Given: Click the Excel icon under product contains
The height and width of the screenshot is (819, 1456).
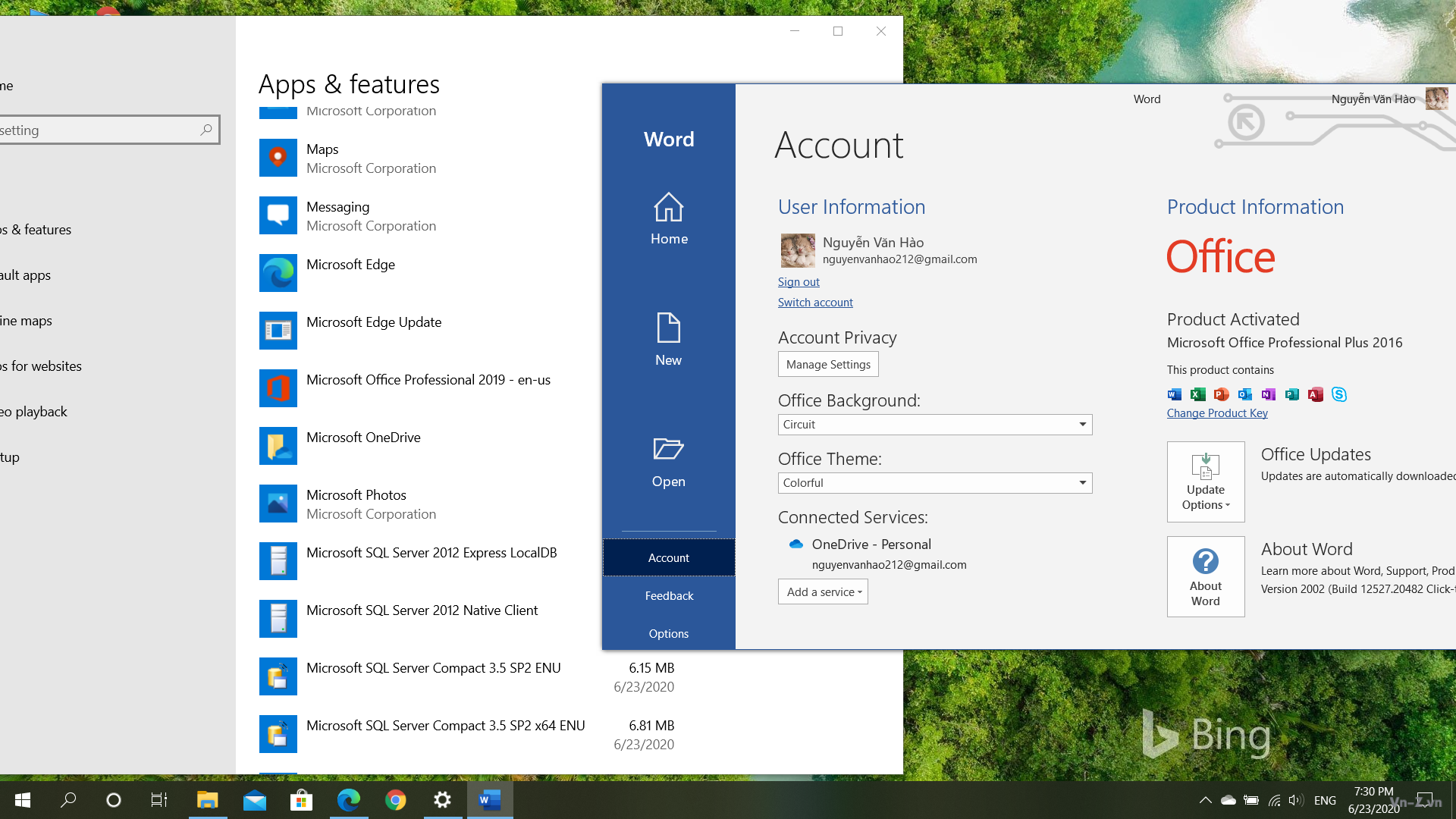Looking at the screenshot, I should pyautogui.click(x=1198, y=394).
